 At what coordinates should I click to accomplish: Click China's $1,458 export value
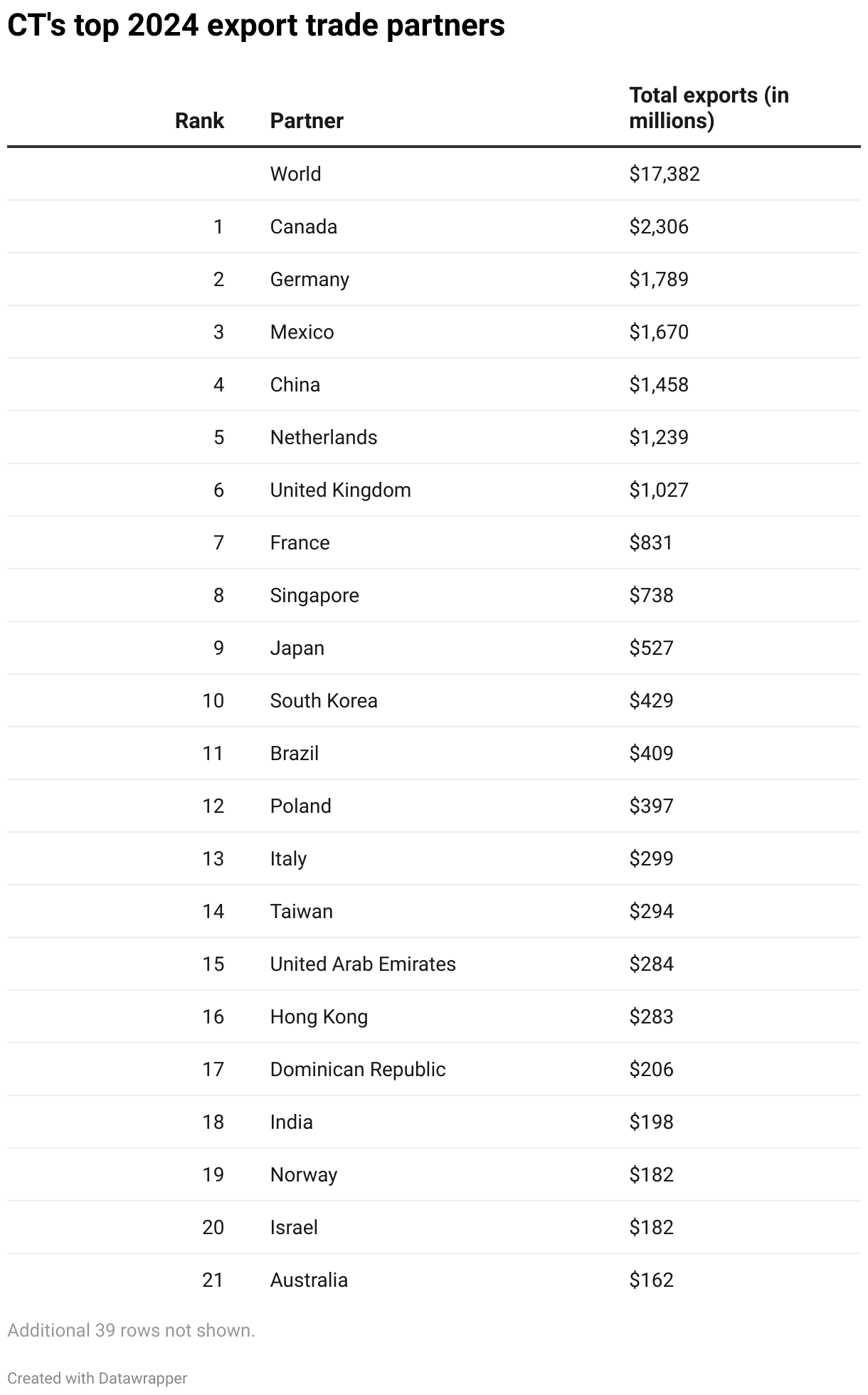pos(659,384)
